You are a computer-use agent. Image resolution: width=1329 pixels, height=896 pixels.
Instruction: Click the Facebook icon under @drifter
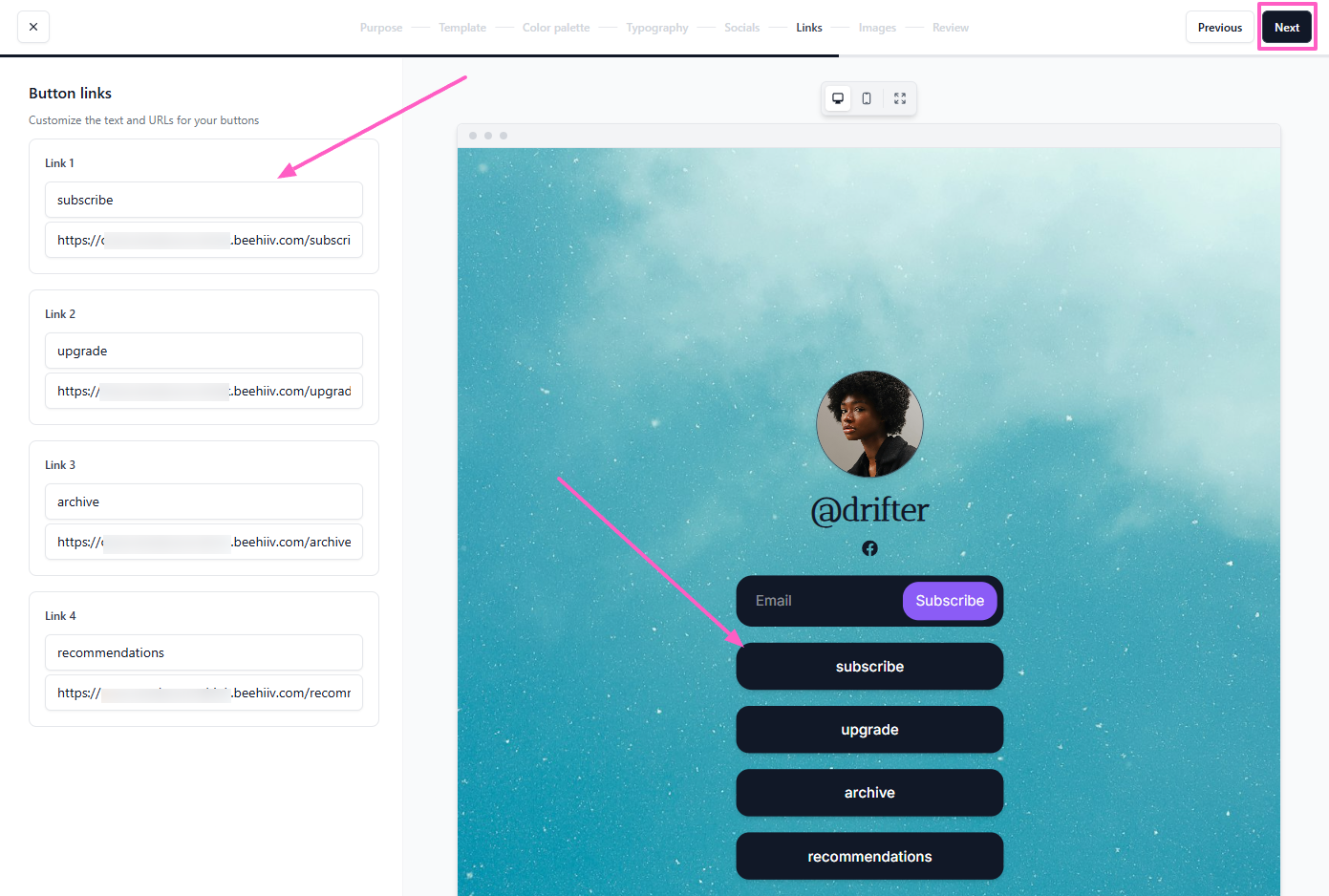(x=869, y=548)
